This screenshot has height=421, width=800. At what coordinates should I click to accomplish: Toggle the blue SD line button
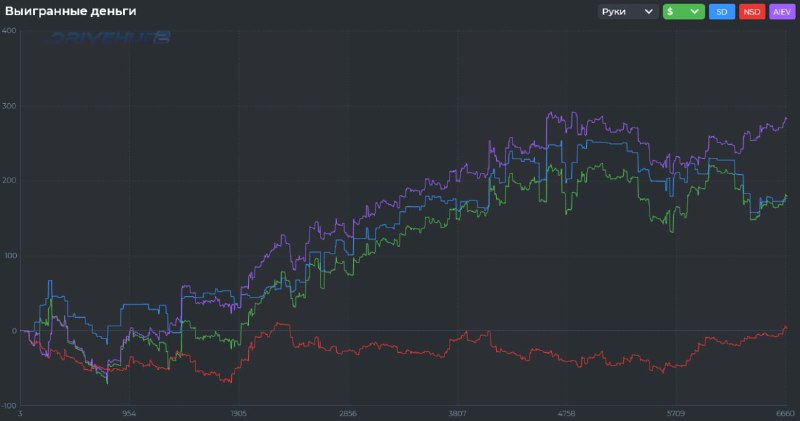[720, 12]
